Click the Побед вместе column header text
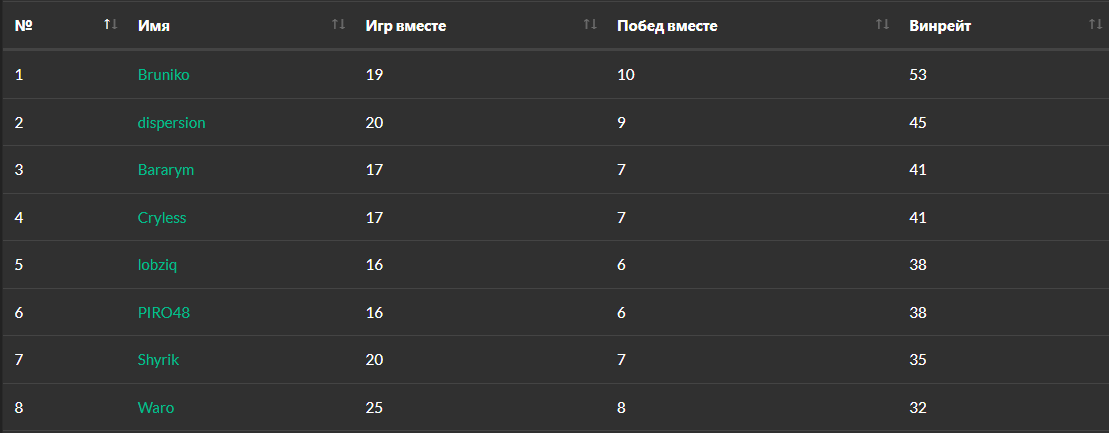Screen dimensions: 1109x433 coord(667,25)
